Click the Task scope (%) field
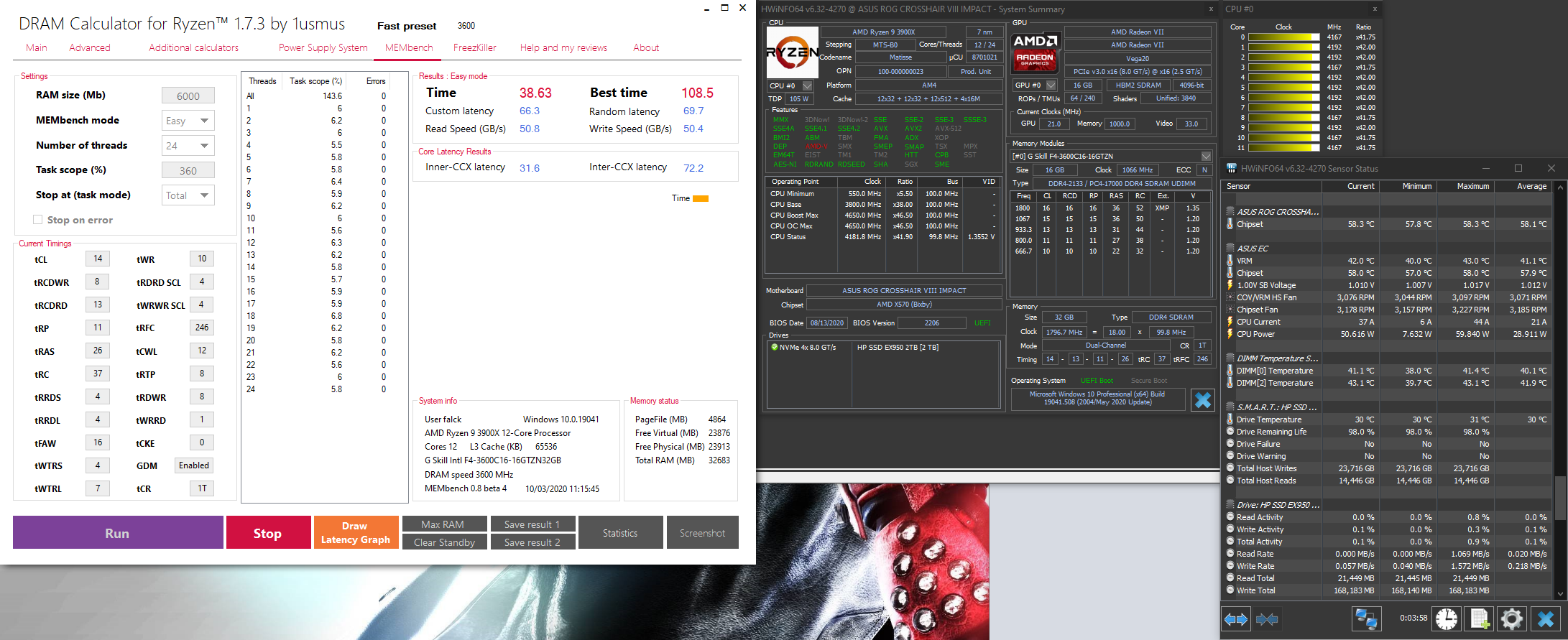The height and width of the screenshot is (640, 1568). point(188,171)
